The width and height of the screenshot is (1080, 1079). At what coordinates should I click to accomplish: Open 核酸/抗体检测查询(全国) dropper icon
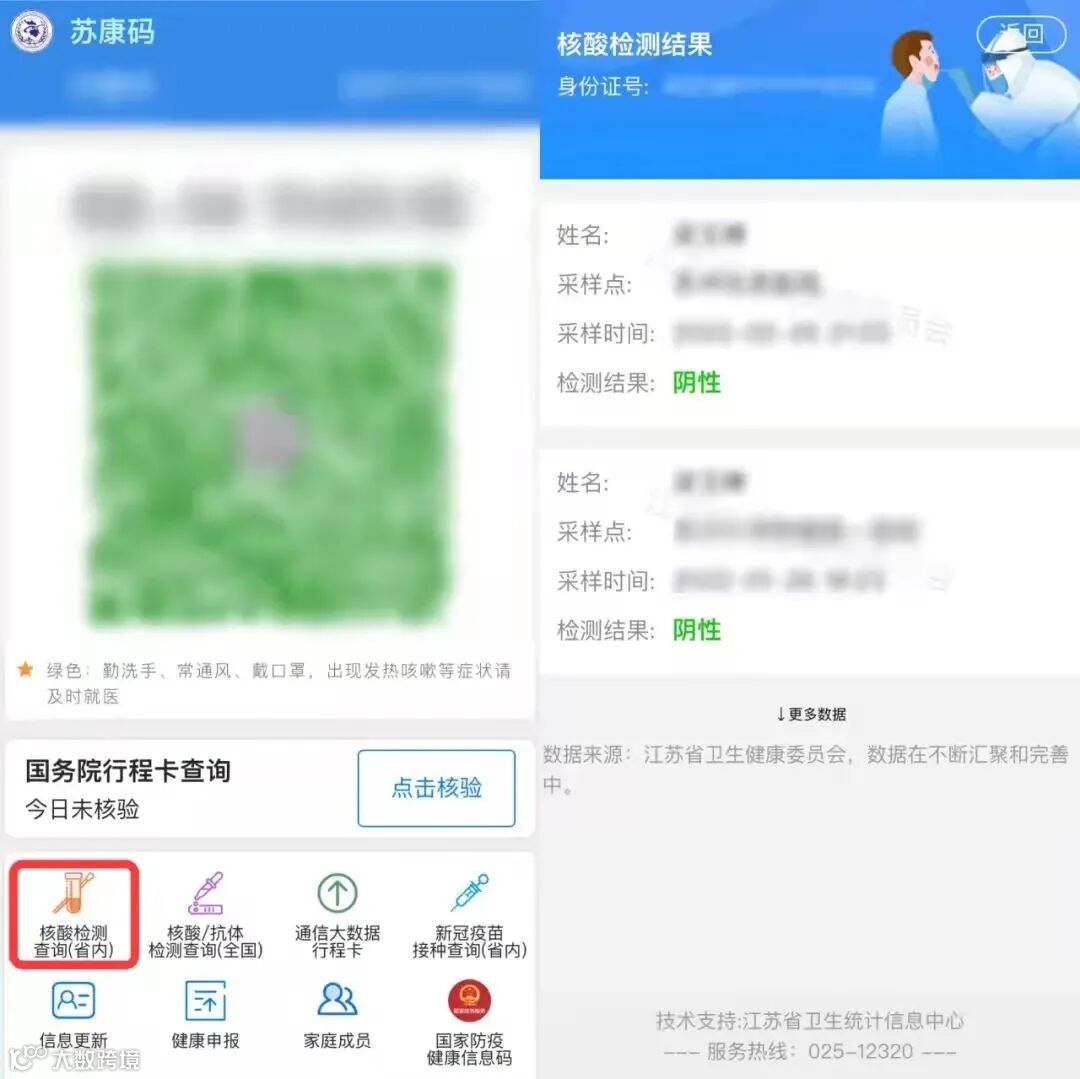click(205, 892)
